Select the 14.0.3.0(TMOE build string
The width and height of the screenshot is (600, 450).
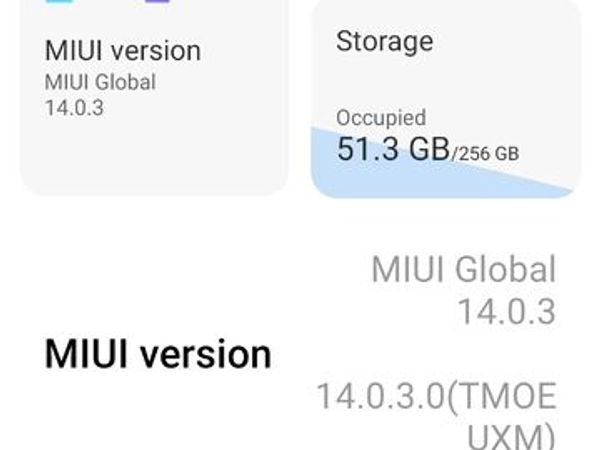[436, 396]
